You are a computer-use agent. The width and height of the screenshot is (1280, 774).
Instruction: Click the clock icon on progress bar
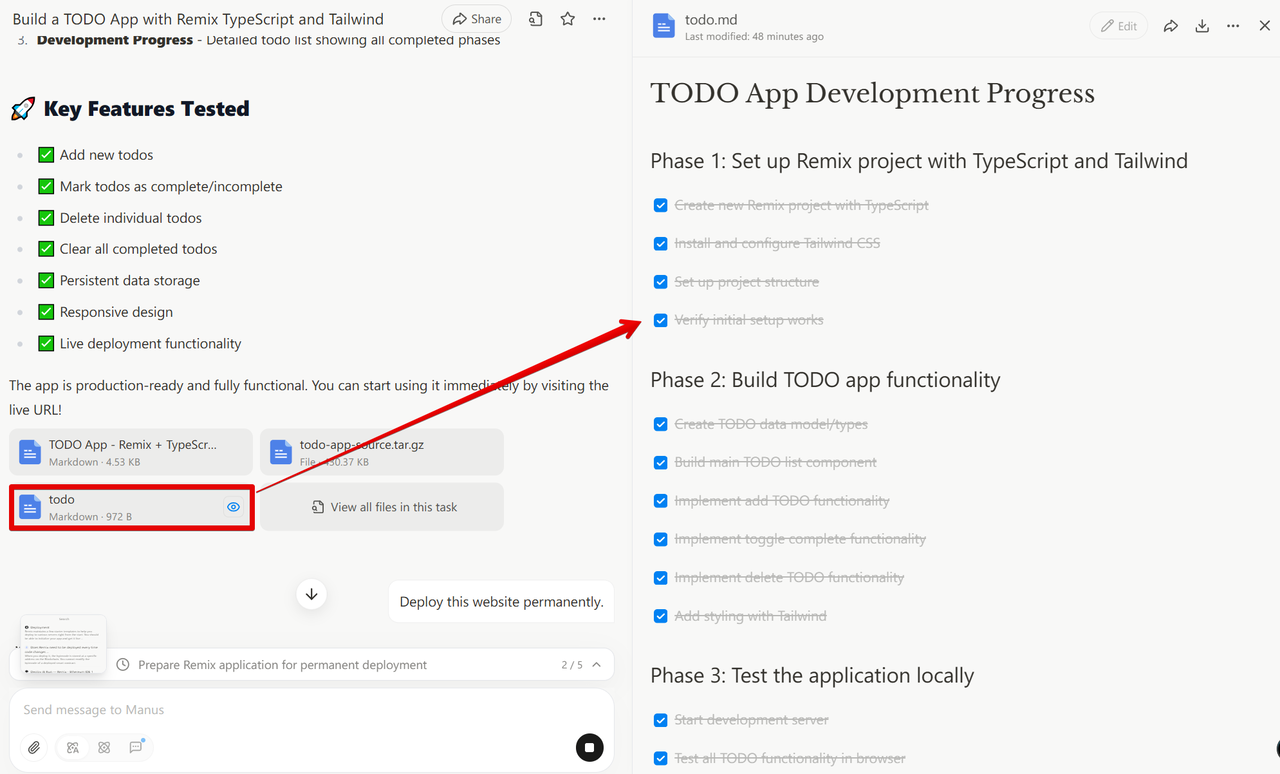pos(123,665)
